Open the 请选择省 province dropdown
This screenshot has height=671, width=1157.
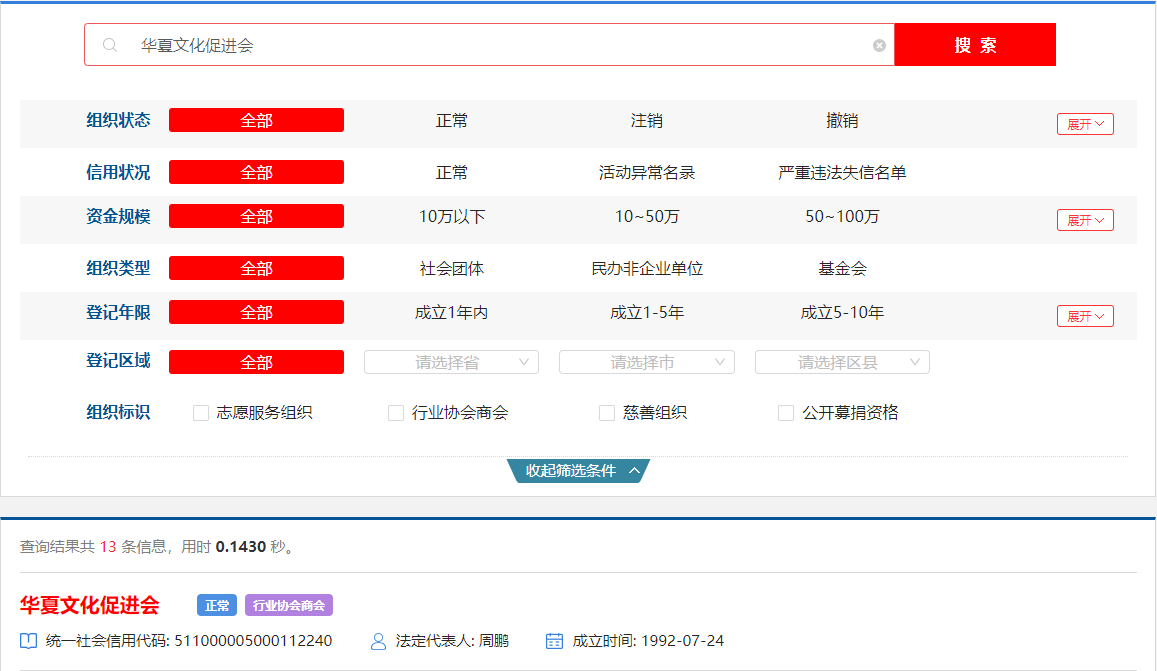pos(451,362)
